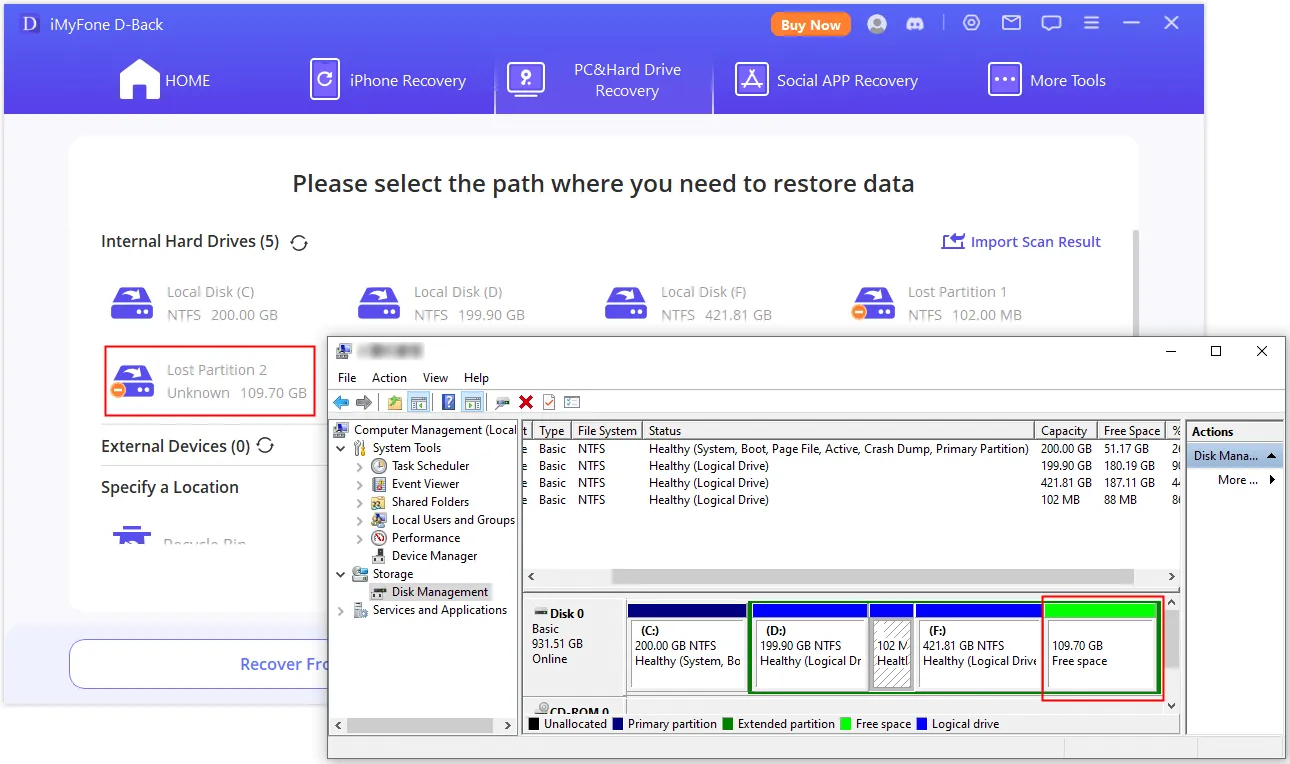Select Device Manager in the tree
The width and height of the screenshot is (1290, 764).
pyautogui.click(x=434, y=556)
